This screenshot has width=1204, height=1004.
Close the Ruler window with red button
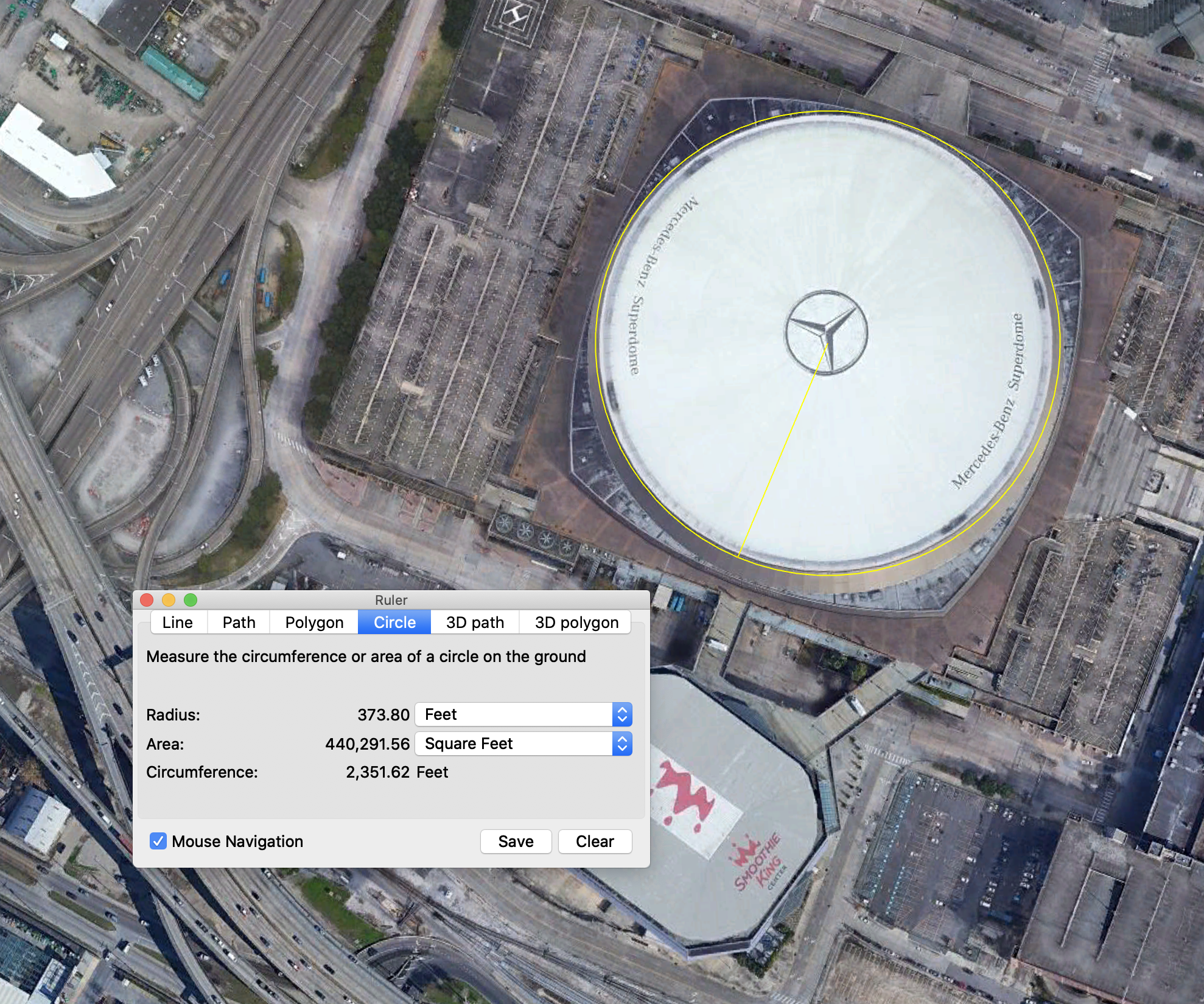[147, 600]
